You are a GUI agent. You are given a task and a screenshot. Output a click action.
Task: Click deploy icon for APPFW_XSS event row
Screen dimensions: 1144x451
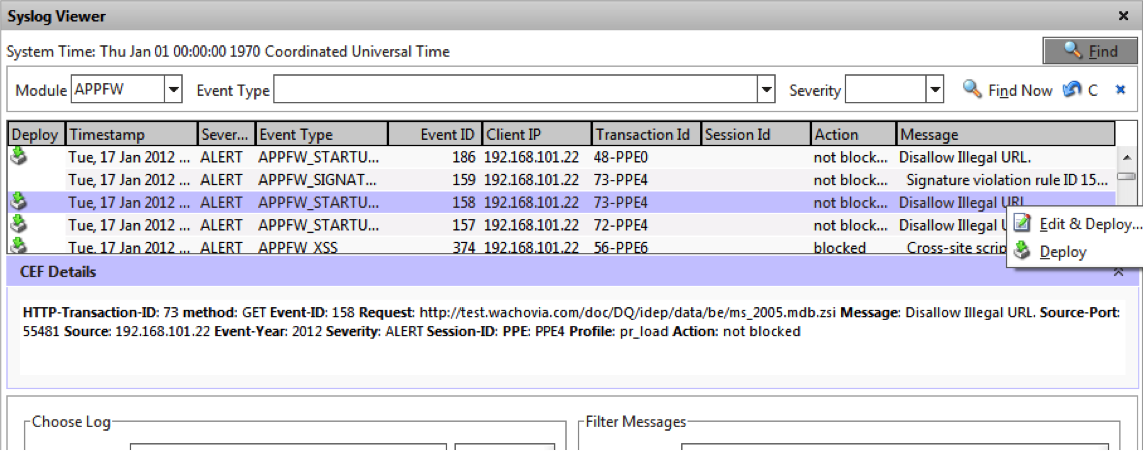point(18,246)
